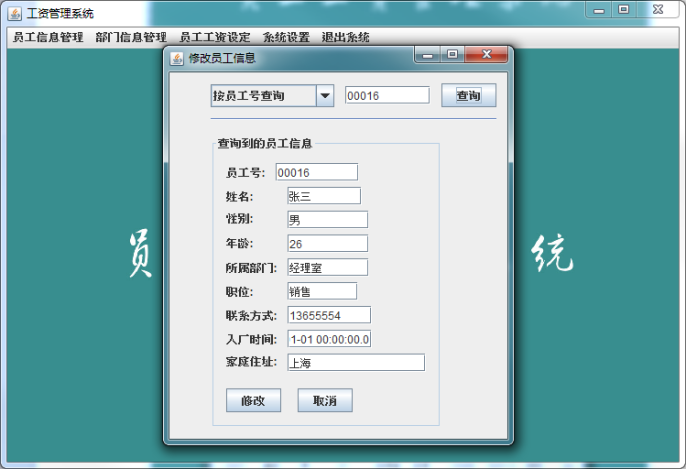Click the Java icon in 工资管理系统 title bar
The height and width of the screenshot is (470, 687).
click(14, 14)
